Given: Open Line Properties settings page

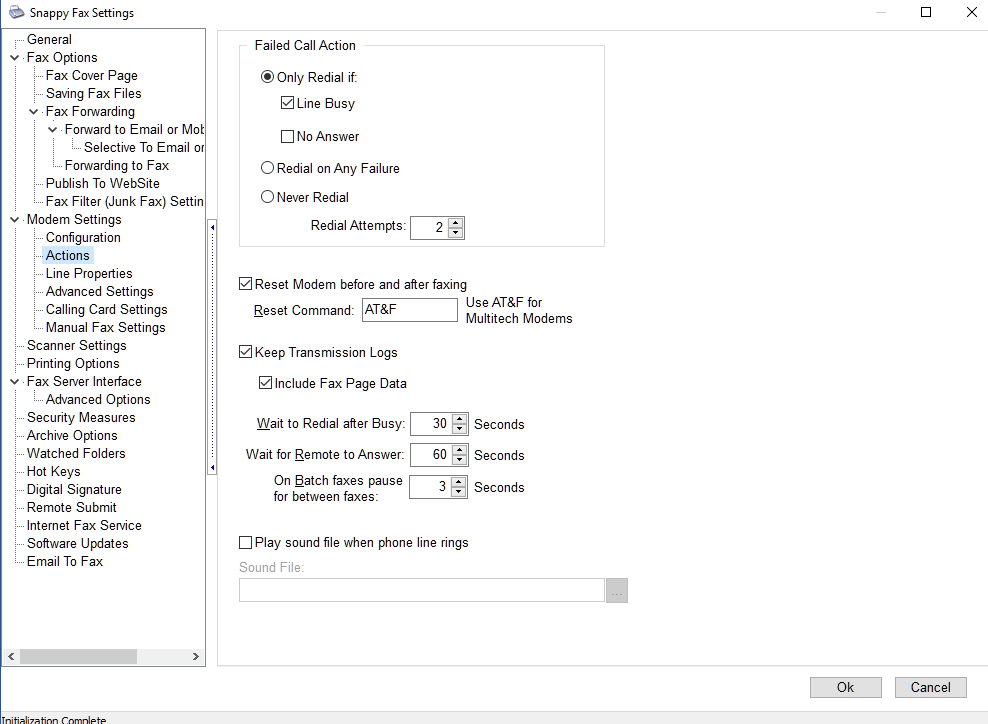Looking at the screenshot, I should [x=89, y=274].
